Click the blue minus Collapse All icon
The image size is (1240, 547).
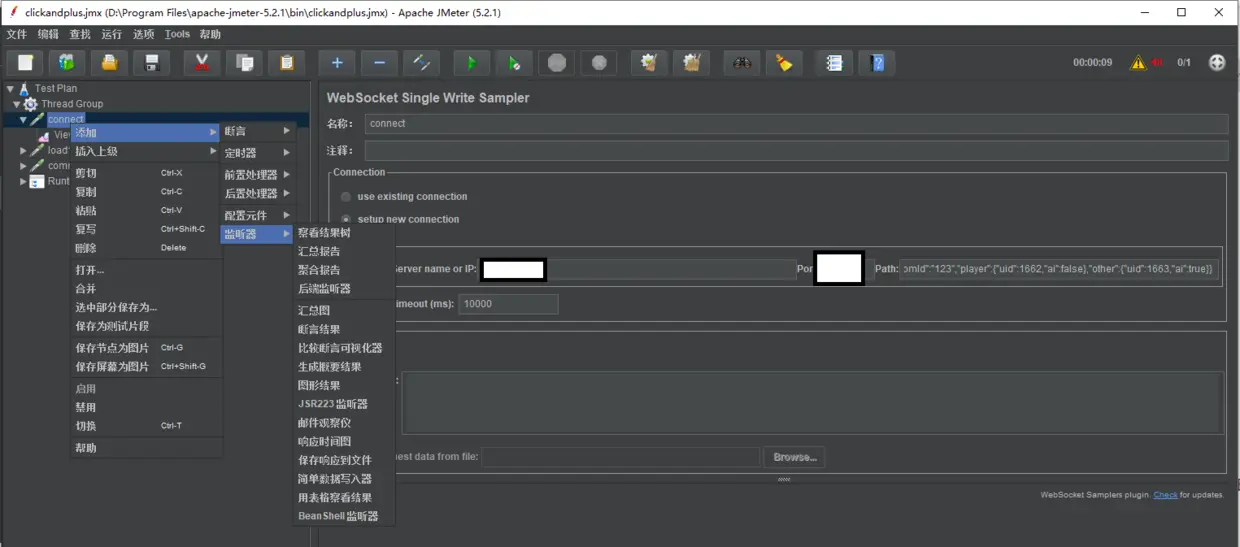379,63
